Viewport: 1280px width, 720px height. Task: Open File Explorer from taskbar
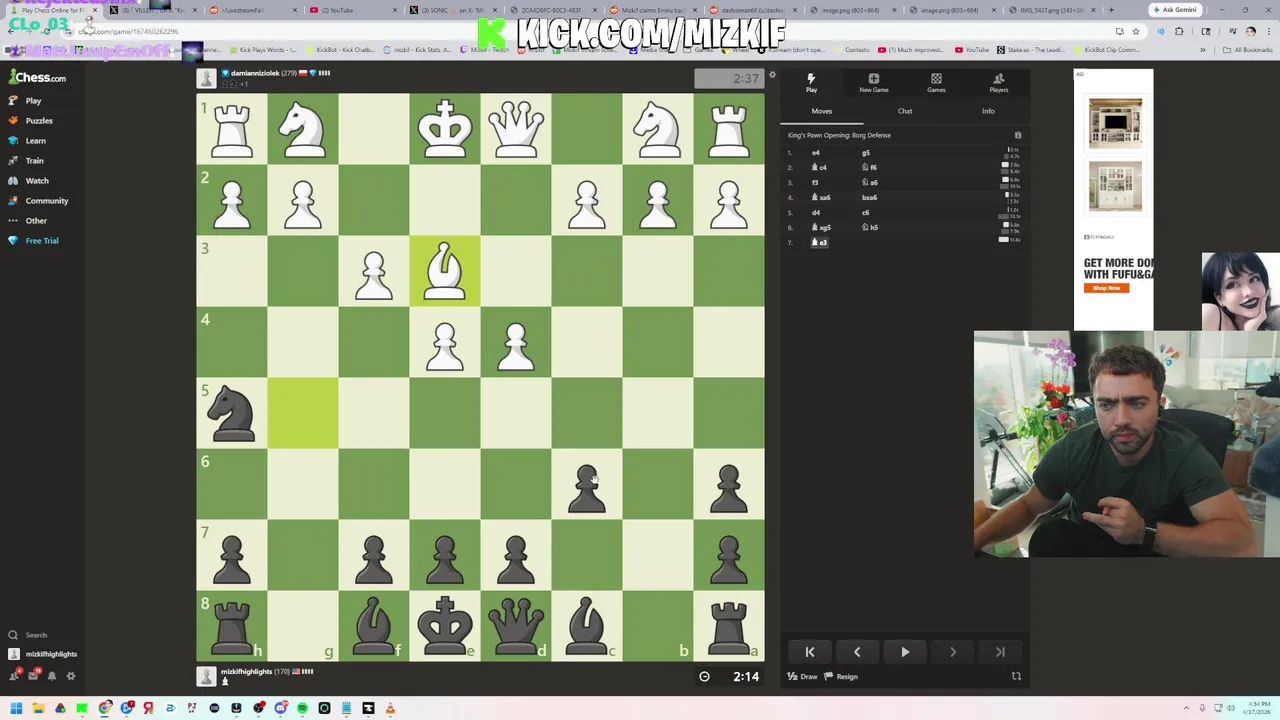click(38, 709)
